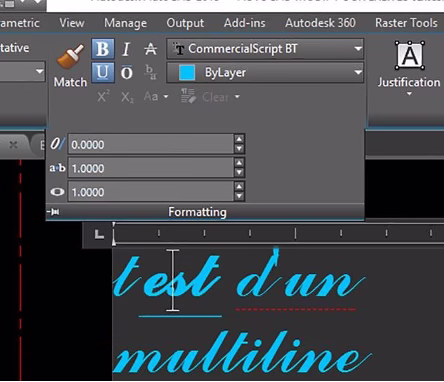Screen dimensions: 444x382
Task: Click the hanging indent marker on ruler
Action: pos(114,242)
